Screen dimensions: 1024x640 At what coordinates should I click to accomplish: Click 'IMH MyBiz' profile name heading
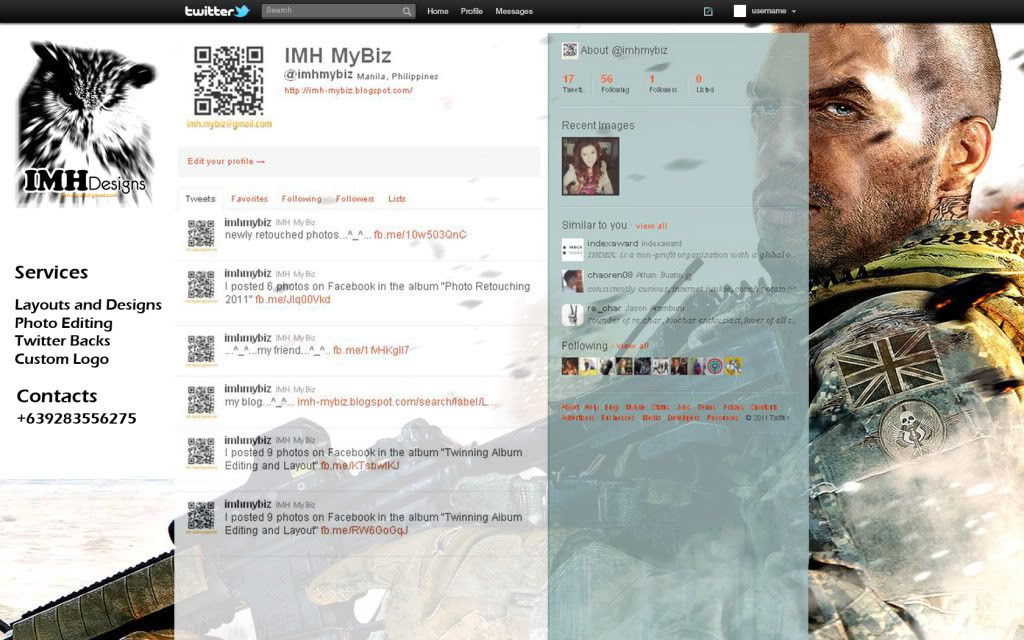[x=338, y=56]
